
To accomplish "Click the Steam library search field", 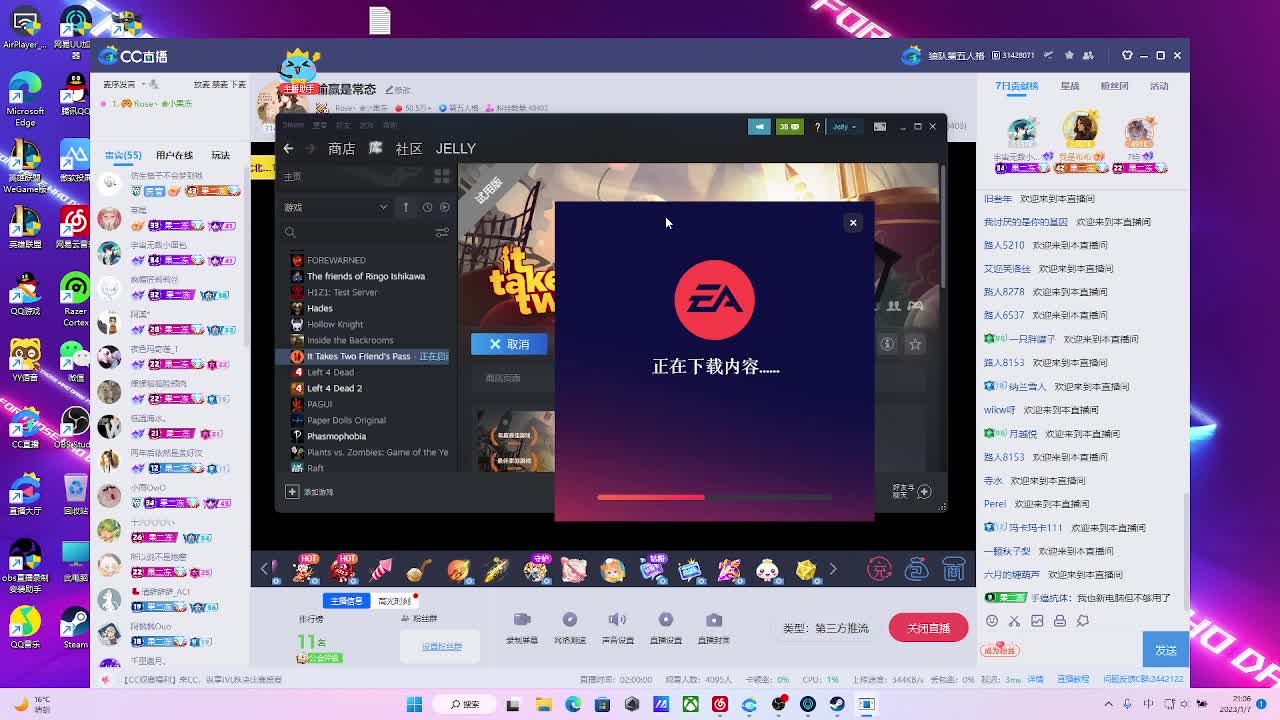I will click(355, 232).
